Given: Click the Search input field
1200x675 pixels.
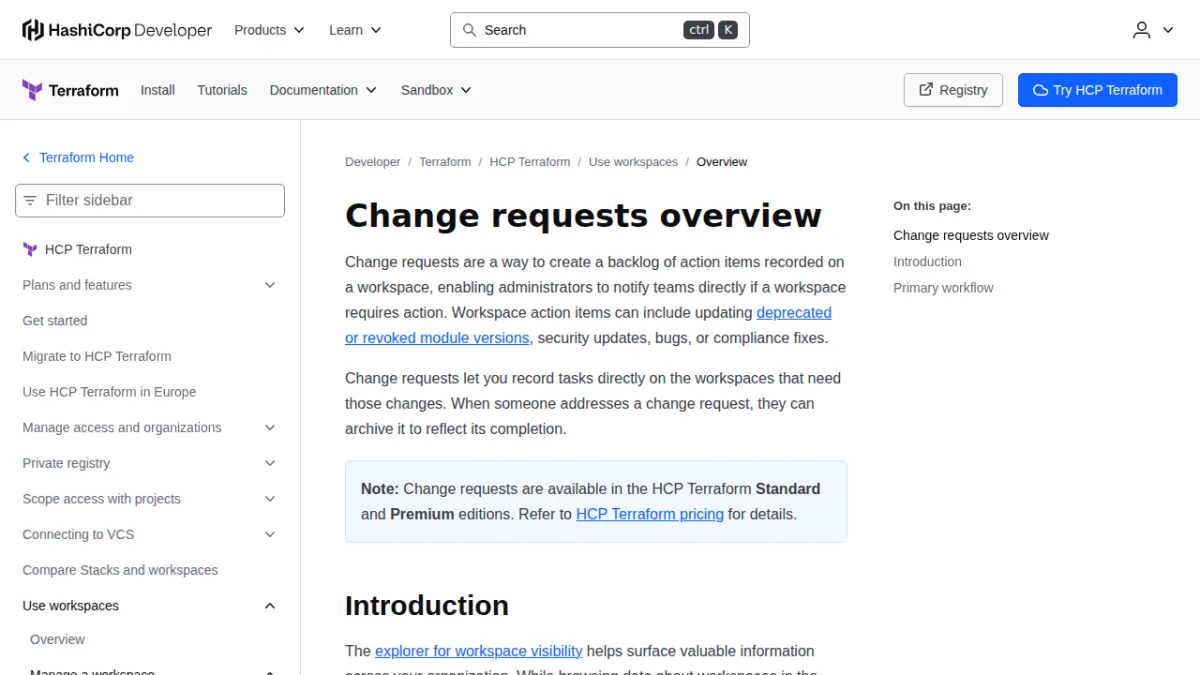Looking at the screenshot, I should point(600,30).
